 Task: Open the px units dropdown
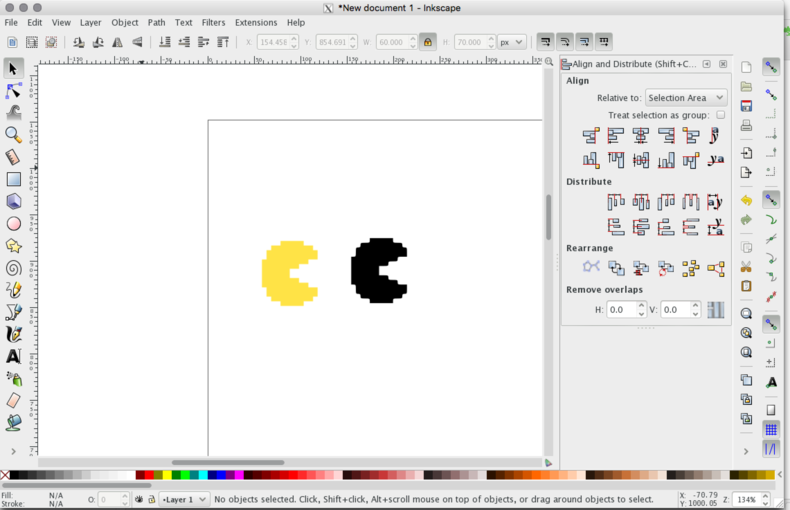pyautogui.click(x=512, y=42)
